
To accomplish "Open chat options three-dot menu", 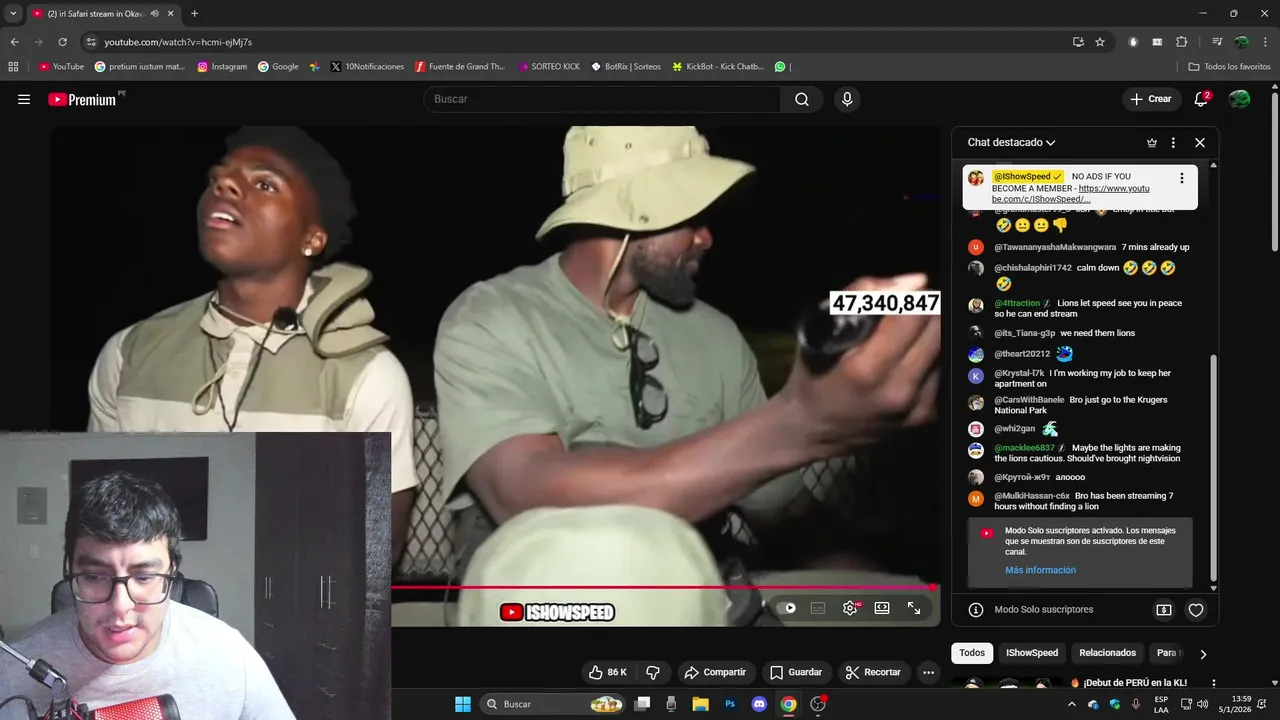I will tap(1173, 143).
